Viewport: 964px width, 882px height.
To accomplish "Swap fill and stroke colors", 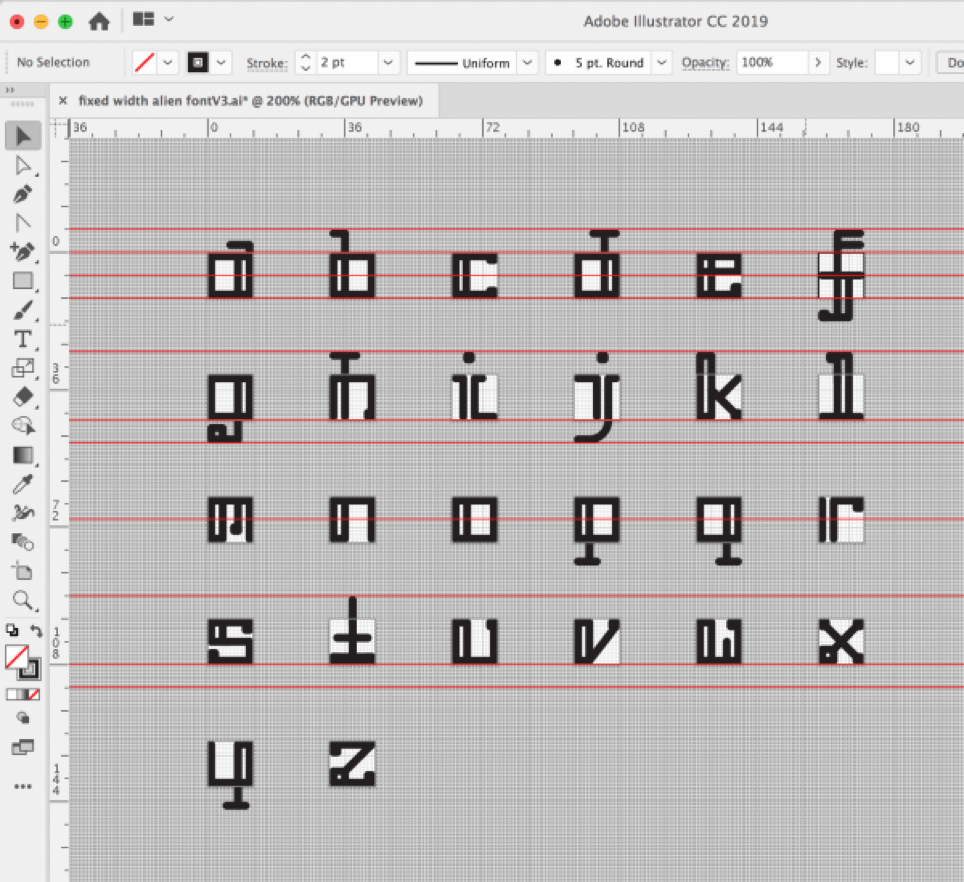I will [37, 631].
